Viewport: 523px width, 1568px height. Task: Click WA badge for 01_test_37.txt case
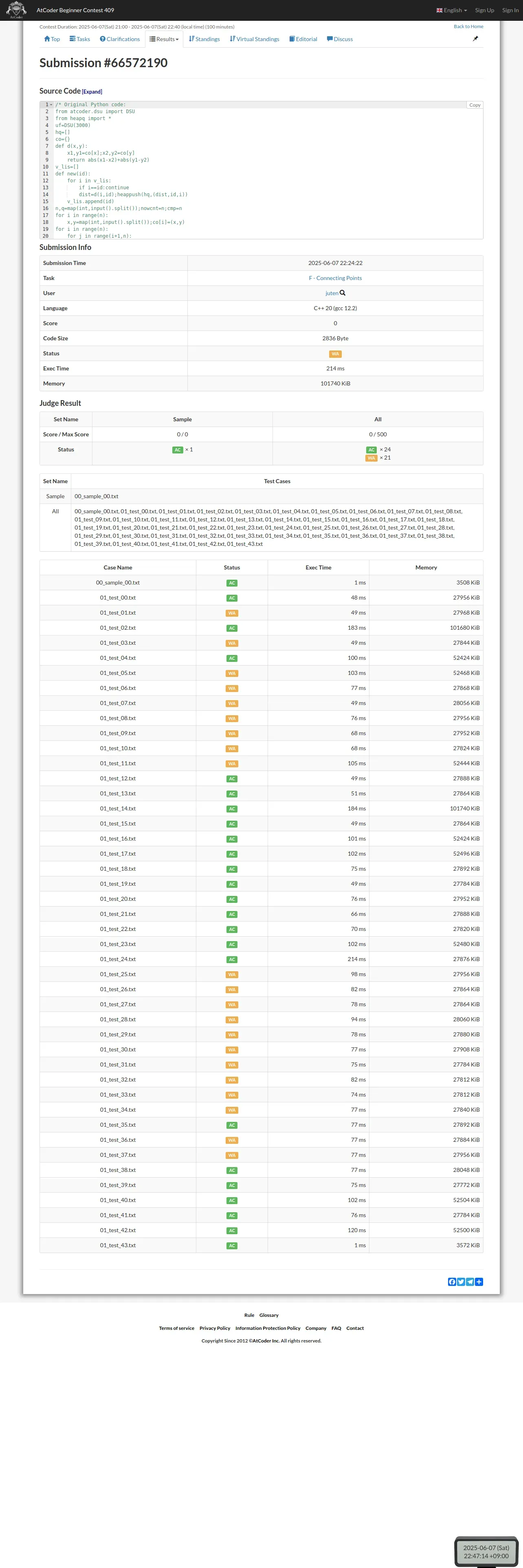(232, 1155)
